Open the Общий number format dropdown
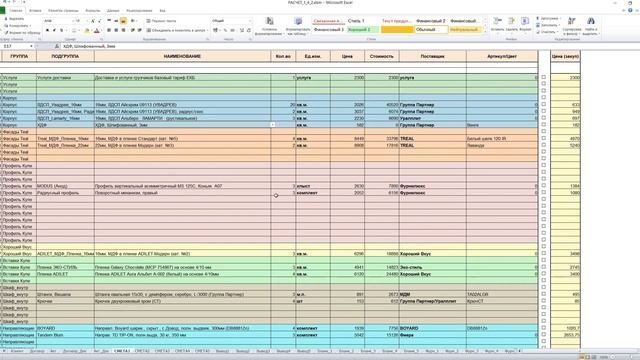Screen dimensions: 640x360 (250, 21)
